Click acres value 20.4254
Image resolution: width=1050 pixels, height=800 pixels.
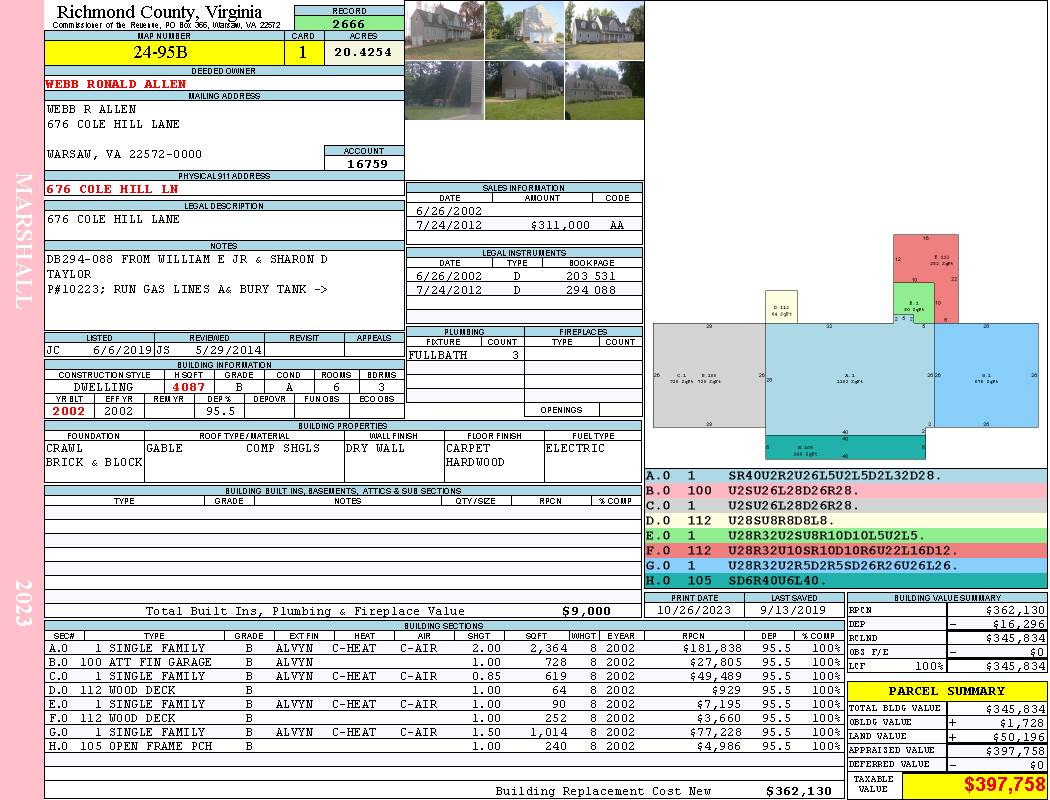pos(363,52)
